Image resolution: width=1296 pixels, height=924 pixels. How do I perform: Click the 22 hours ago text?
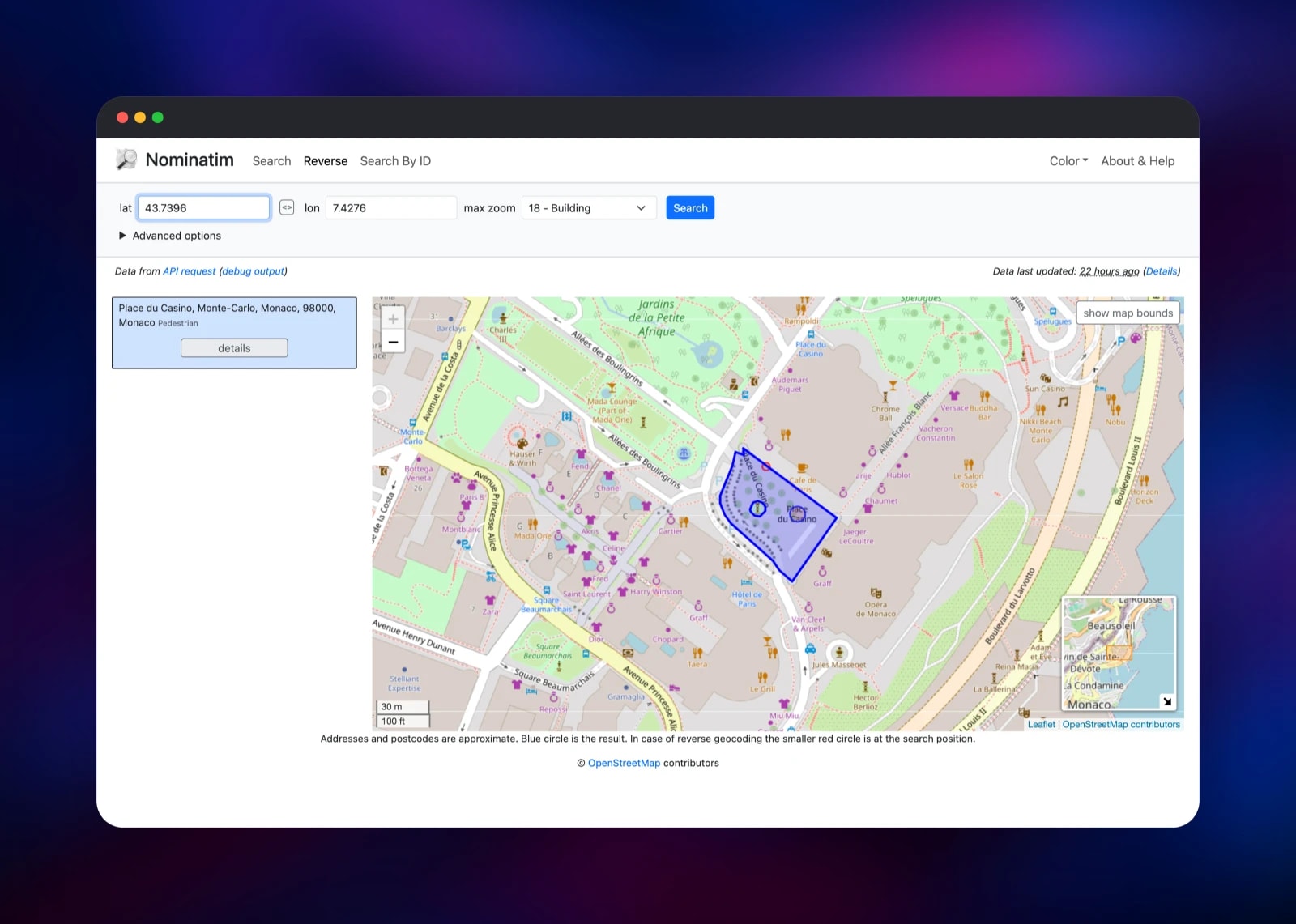coord(1109,271)
